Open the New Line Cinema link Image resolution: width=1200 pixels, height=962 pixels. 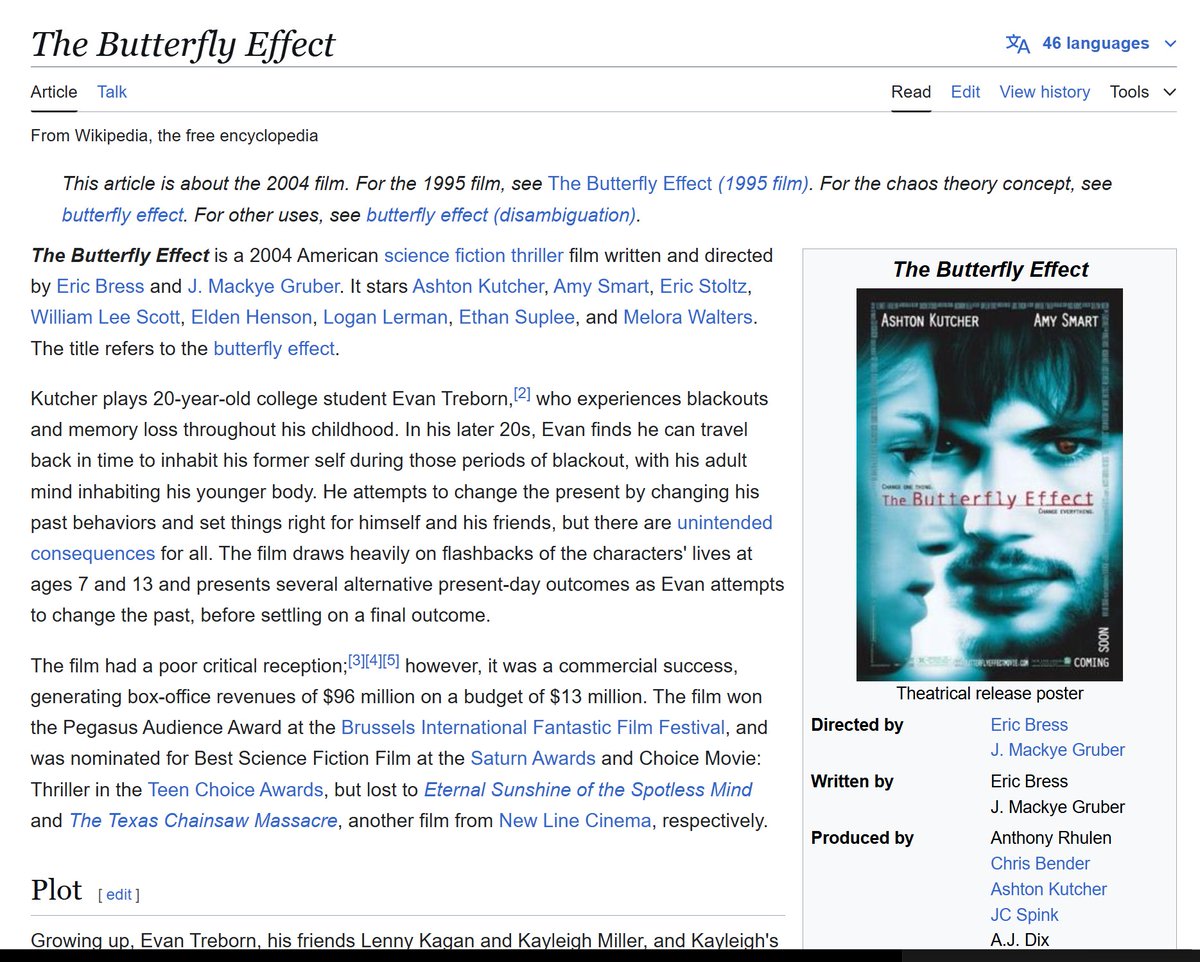(575, 821)
